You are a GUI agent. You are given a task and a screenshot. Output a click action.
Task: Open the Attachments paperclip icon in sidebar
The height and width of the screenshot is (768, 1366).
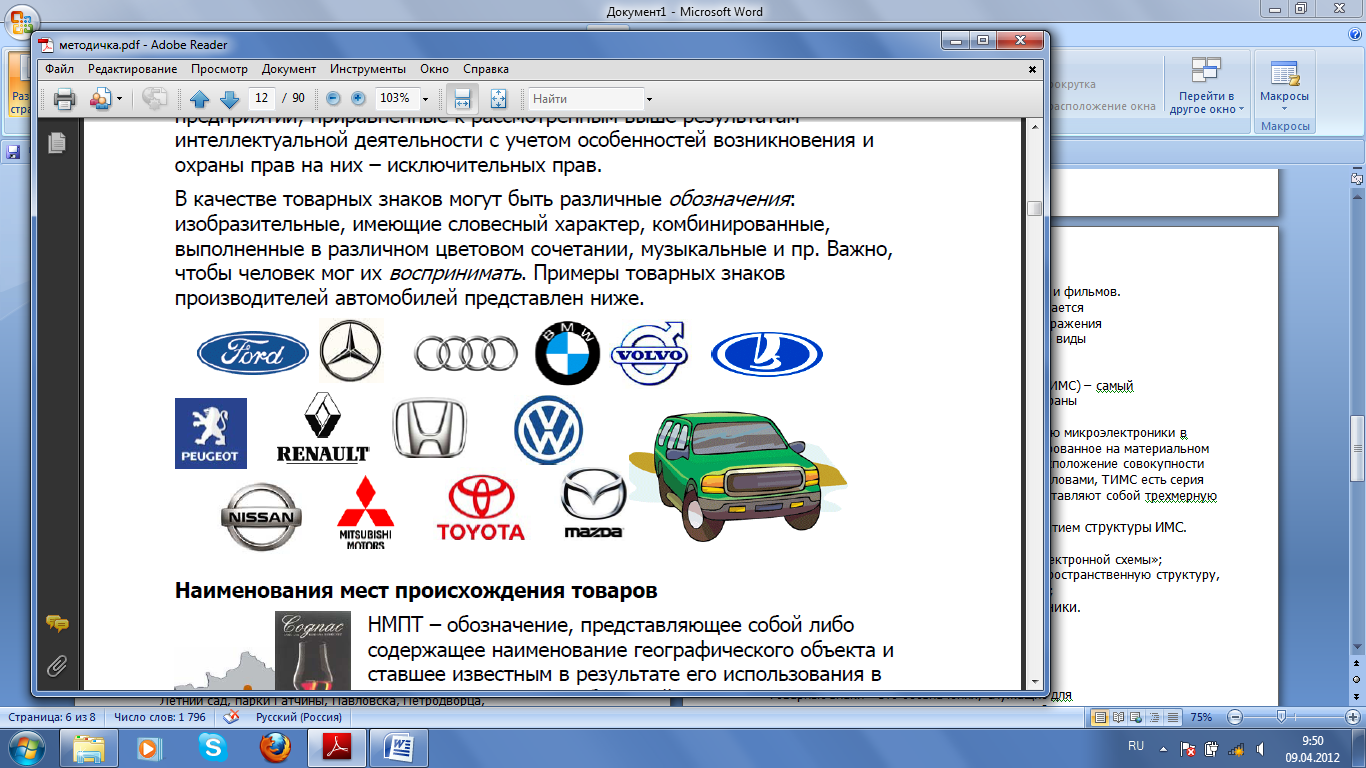pos(57,664)
